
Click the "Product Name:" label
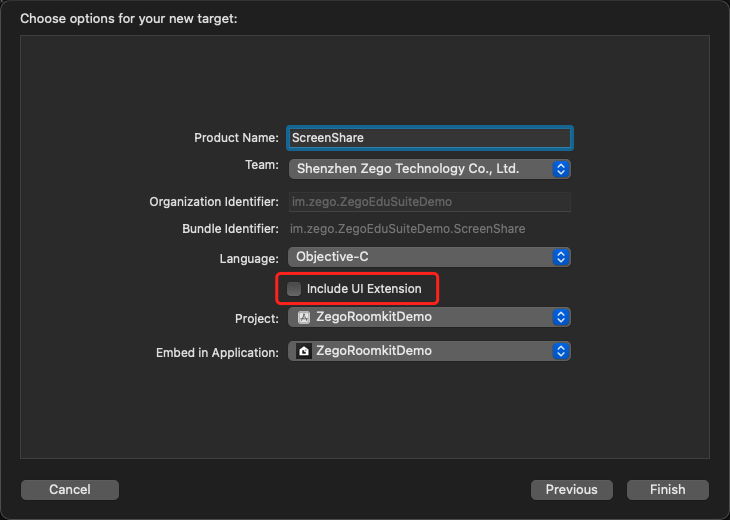tap(236, 138)
